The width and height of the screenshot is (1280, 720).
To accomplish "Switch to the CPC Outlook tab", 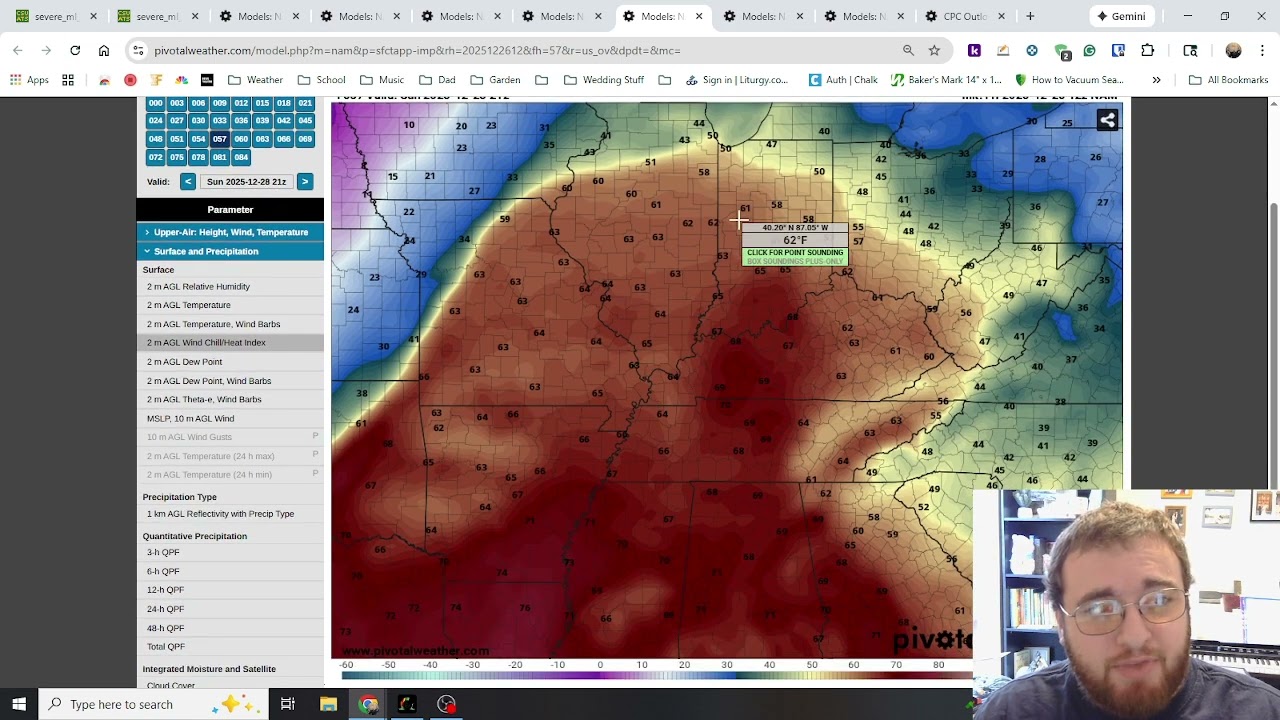I will [x=964, y=16].
